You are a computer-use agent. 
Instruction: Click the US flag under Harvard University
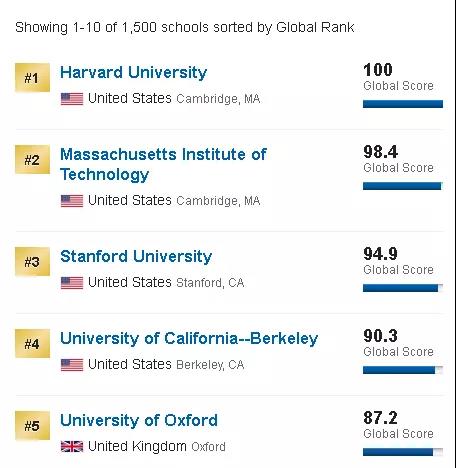click(72, 99)
